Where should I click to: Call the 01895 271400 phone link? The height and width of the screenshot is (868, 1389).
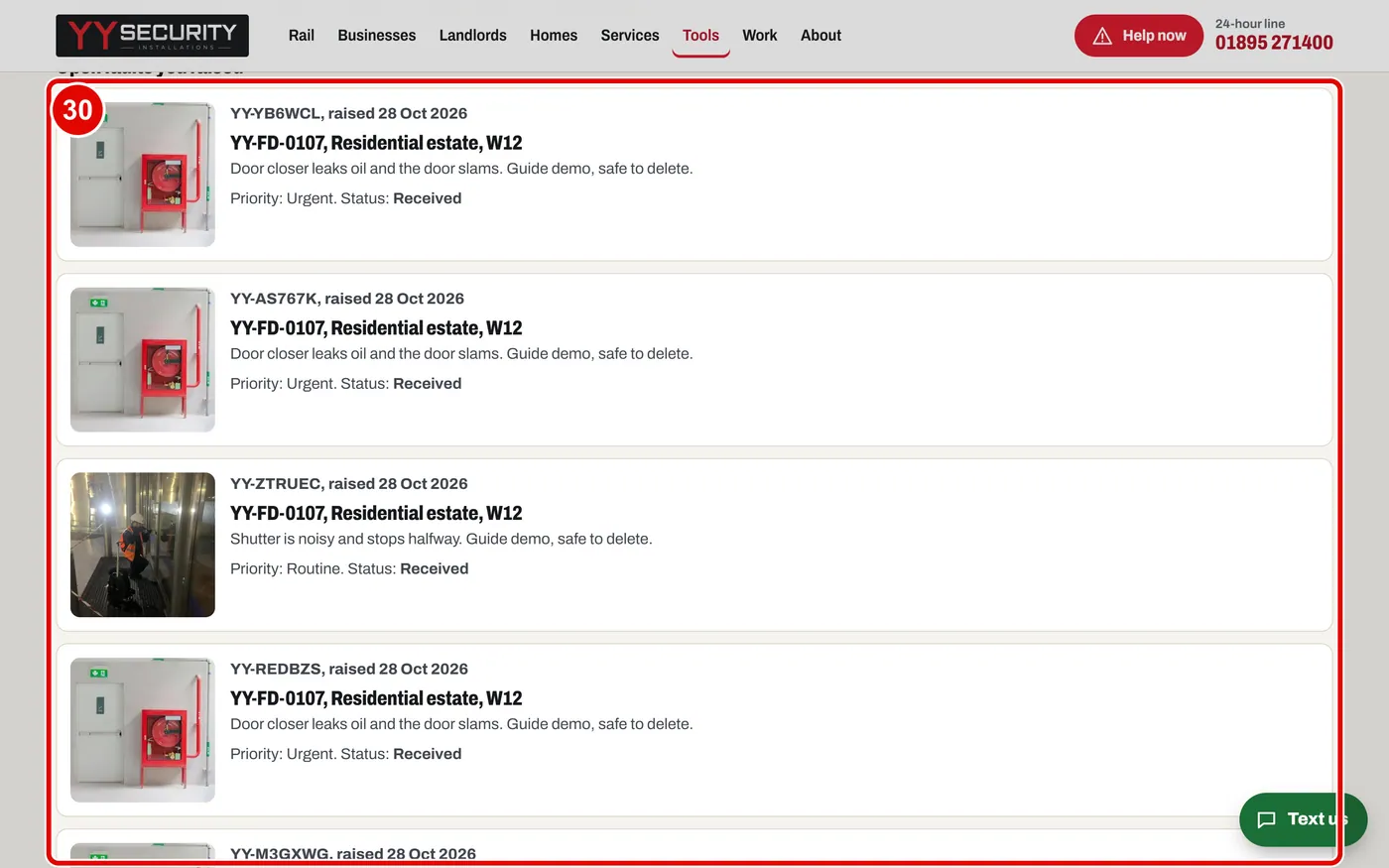point(1274,43)
